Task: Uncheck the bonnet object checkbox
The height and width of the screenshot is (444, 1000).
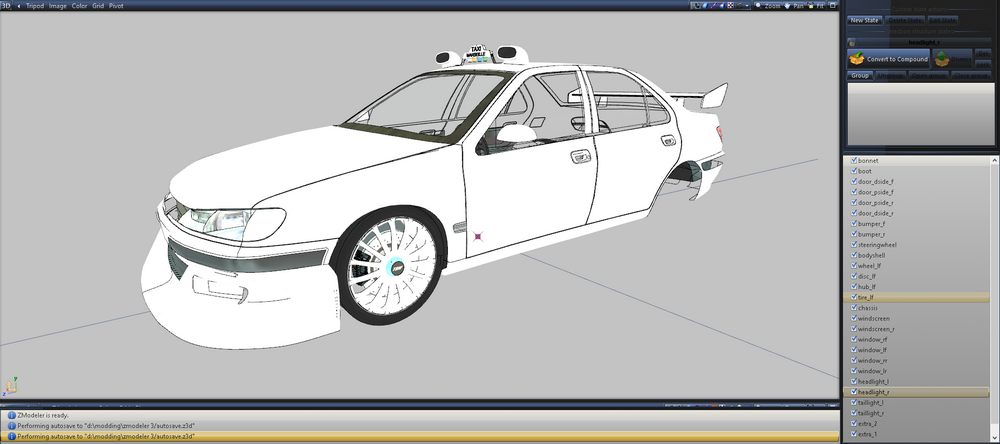Action: [x=853, y=160]
